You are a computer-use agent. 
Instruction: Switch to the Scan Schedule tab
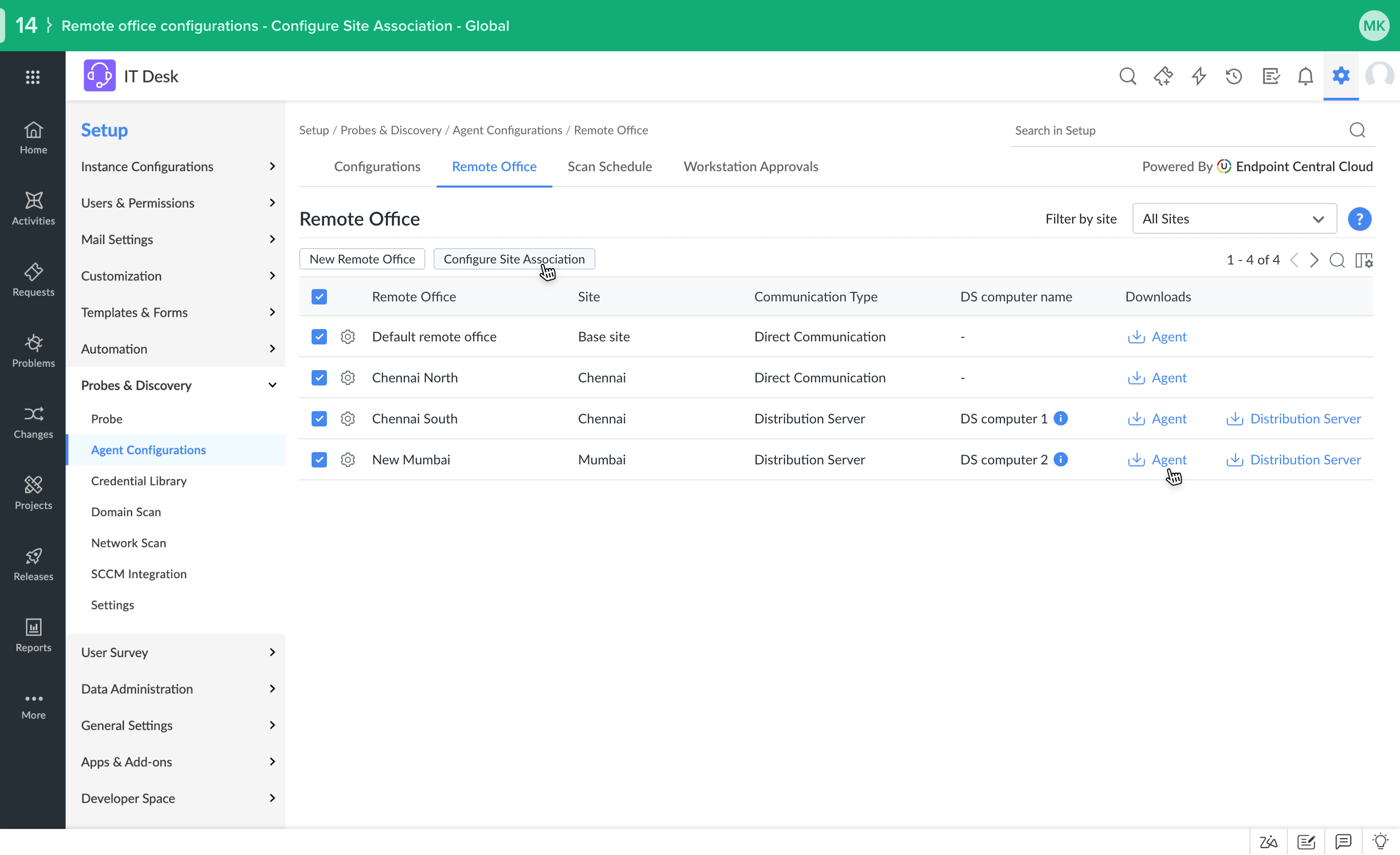pyautogui.click(x=610, y=167)
